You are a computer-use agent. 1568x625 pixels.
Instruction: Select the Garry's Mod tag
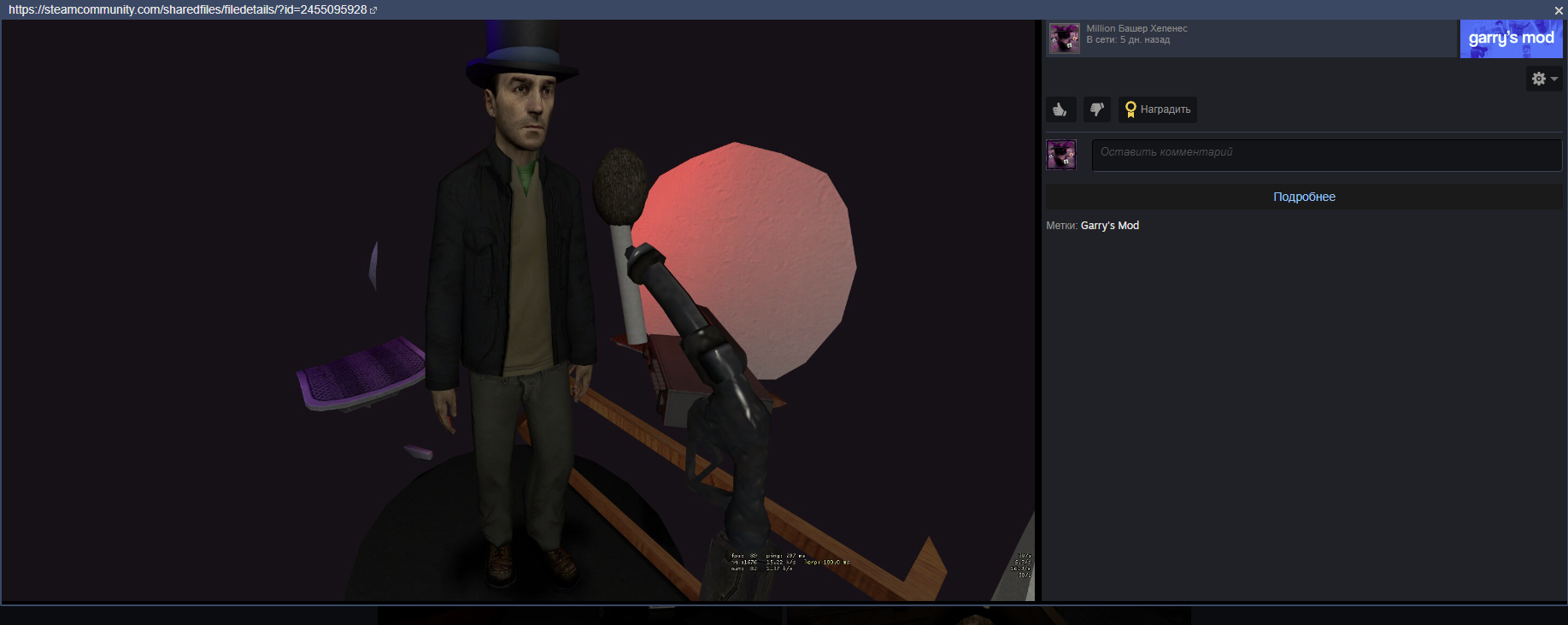[x=1109, y=226]
